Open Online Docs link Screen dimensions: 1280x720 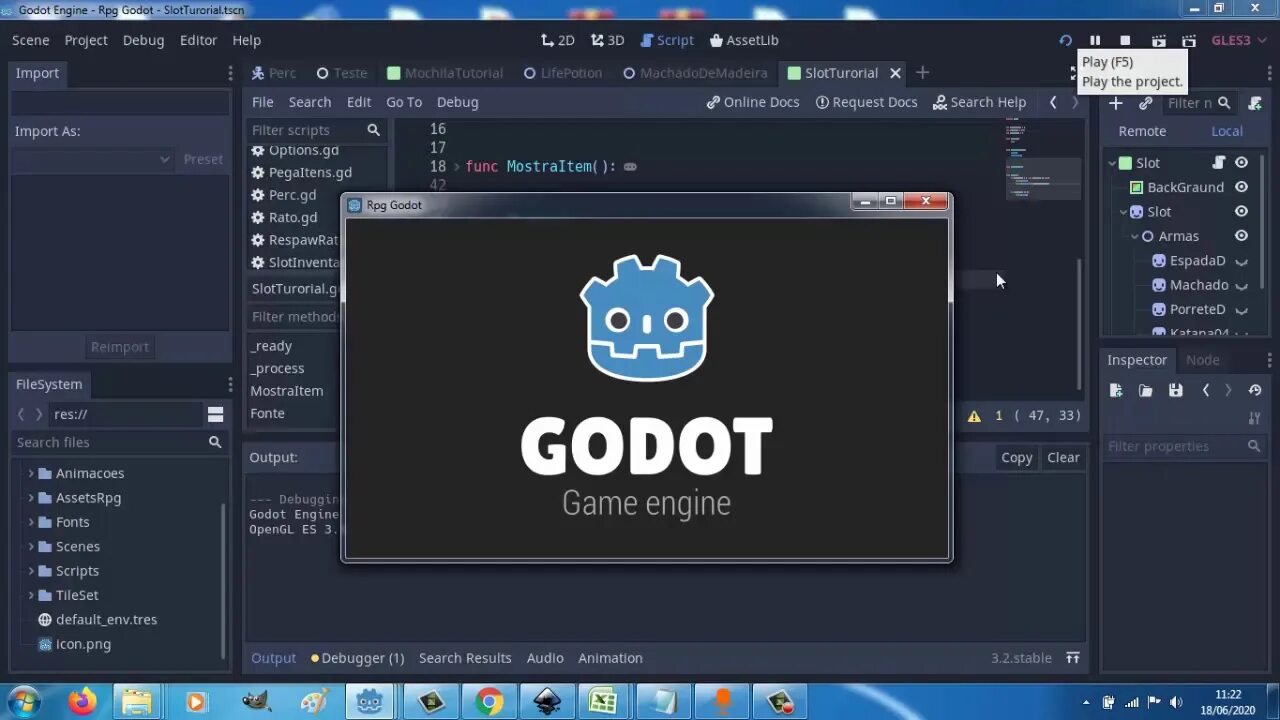pyautogui.click(x=753, y=102)
